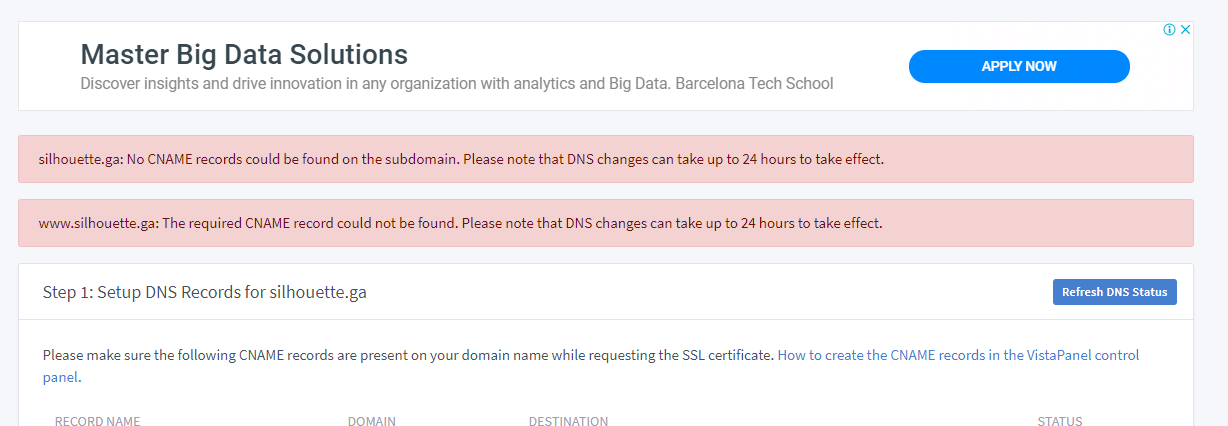Click the 'Step 1: Setup DNS Records' heading
The image size is (1228, 426).
click(205, 292)
